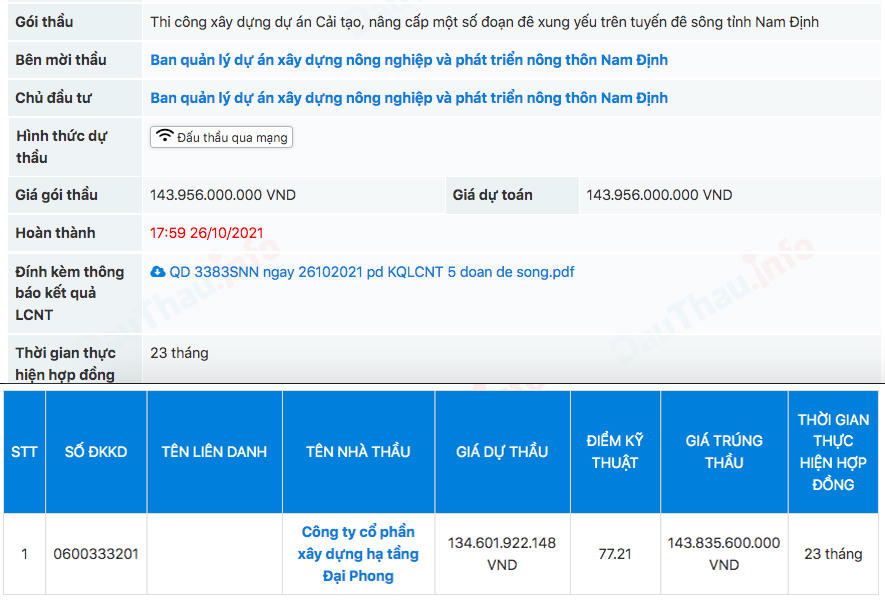
Task: Click the Gói thầu description text
Action: (x=484, y=22)
